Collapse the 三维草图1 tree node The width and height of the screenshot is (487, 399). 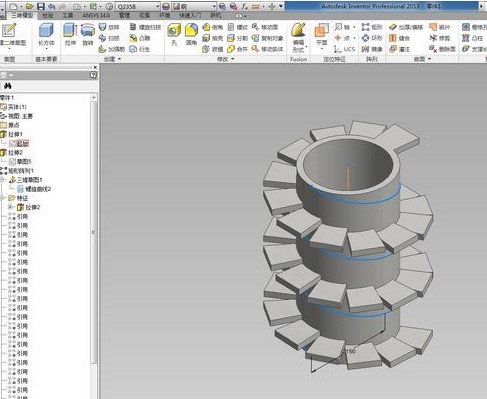(x=3, y=180)
